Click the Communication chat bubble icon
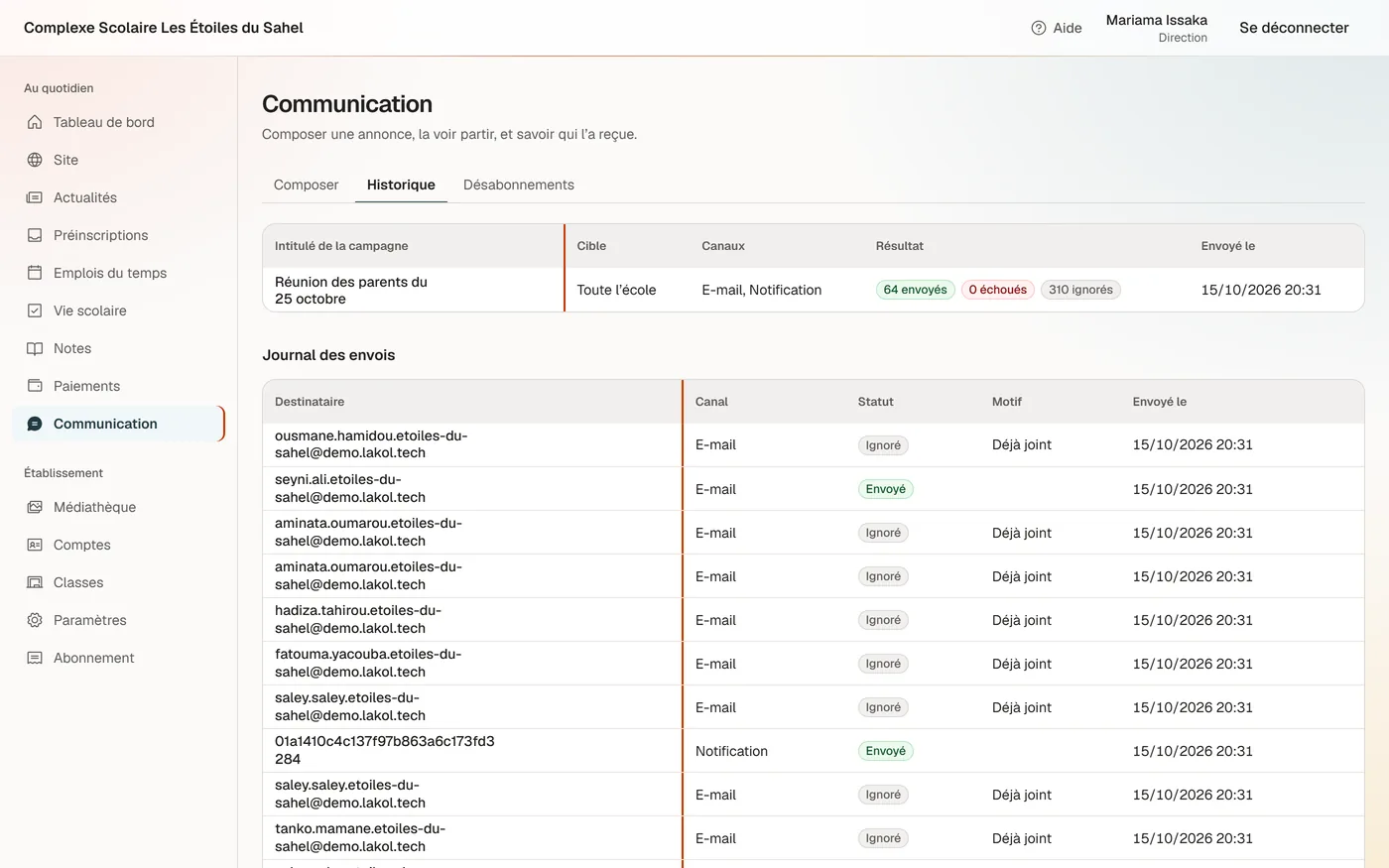Image resolution: width=1389 pixels, height=868 pixels. 35,424
